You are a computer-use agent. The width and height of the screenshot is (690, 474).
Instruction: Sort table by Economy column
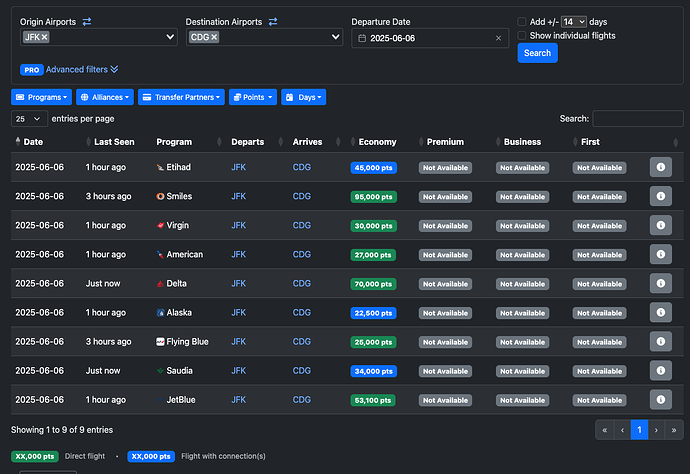377,142
